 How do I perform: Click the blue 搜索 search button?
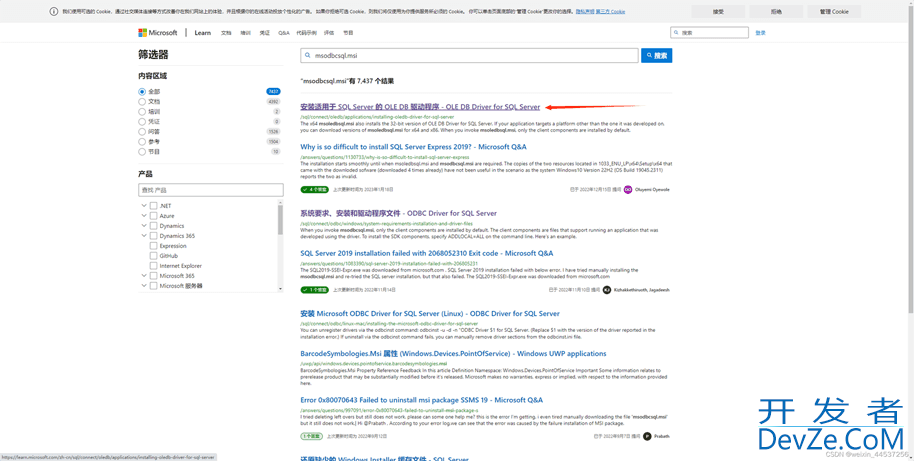(656, 55)
